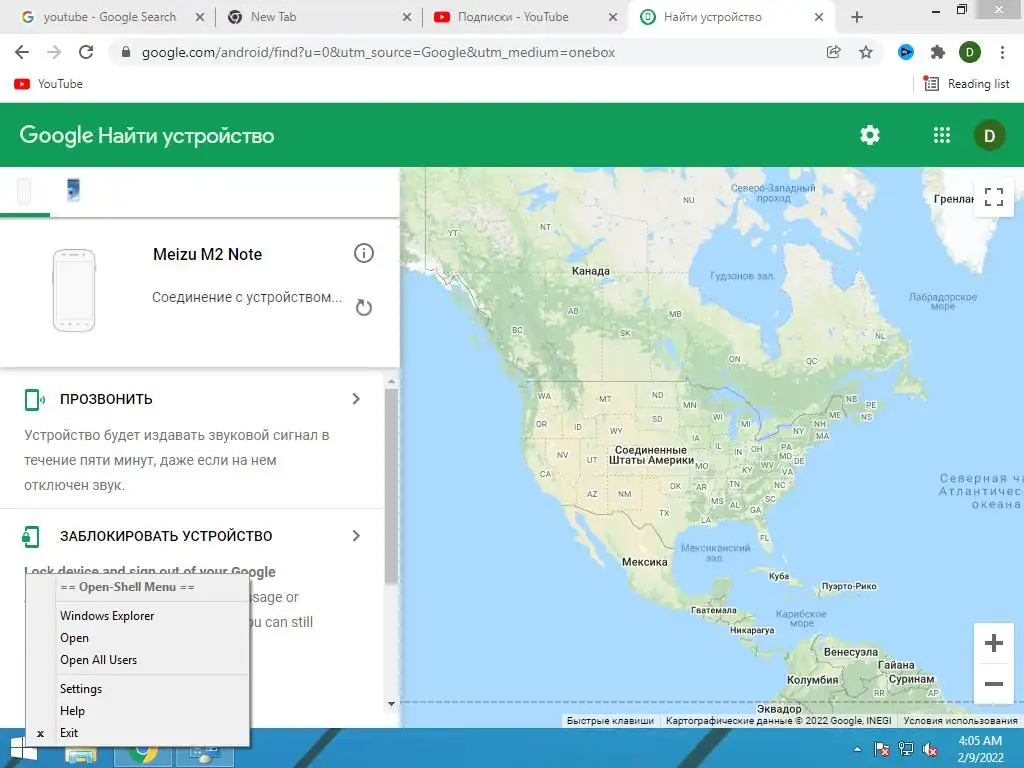The image size is (1024, 768).
Task: Open Быстрые клавиши keyboard shortcuts link
Action: (x=610, y=721)
